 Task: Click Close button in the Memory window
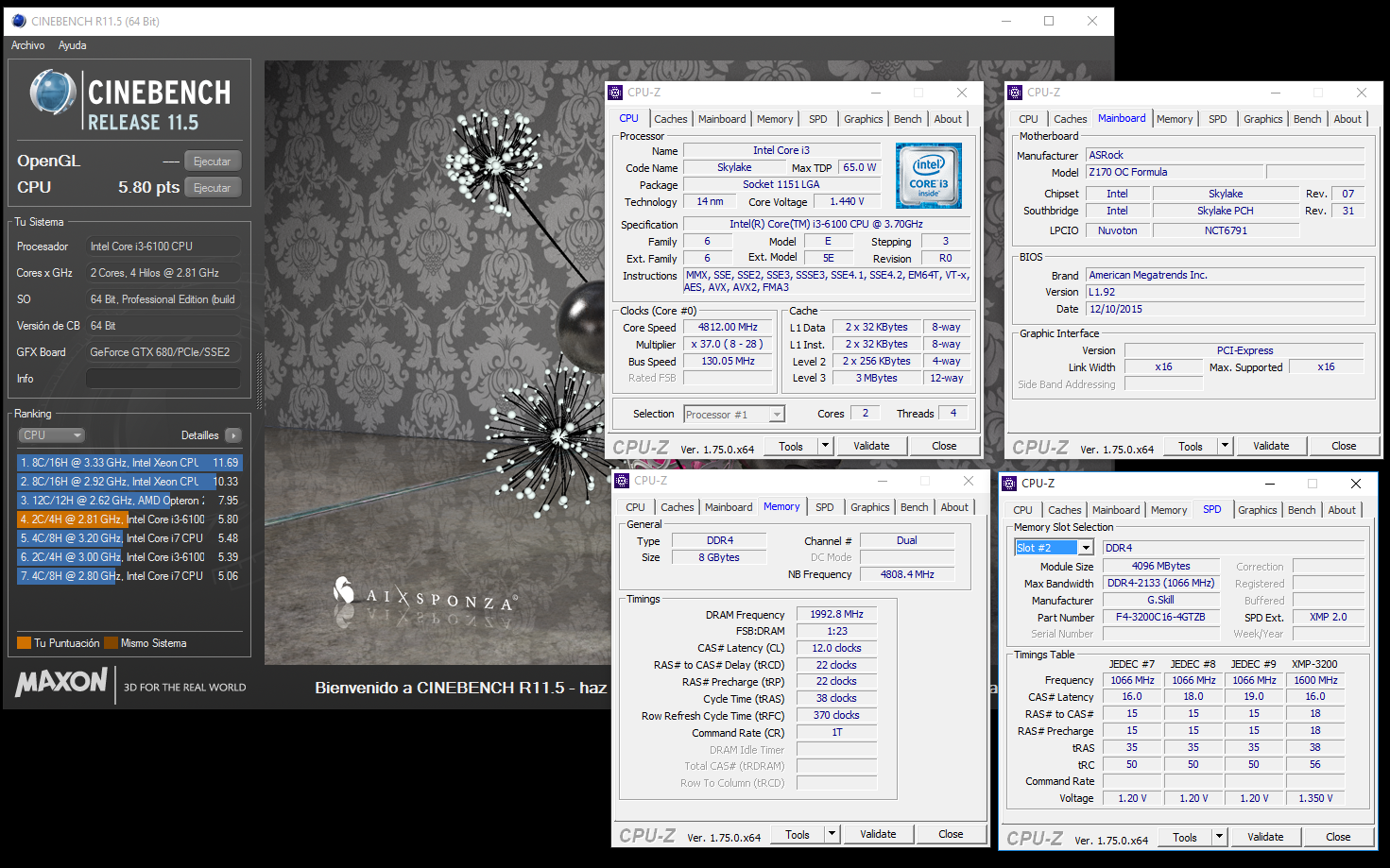click(x=951, y=834)
